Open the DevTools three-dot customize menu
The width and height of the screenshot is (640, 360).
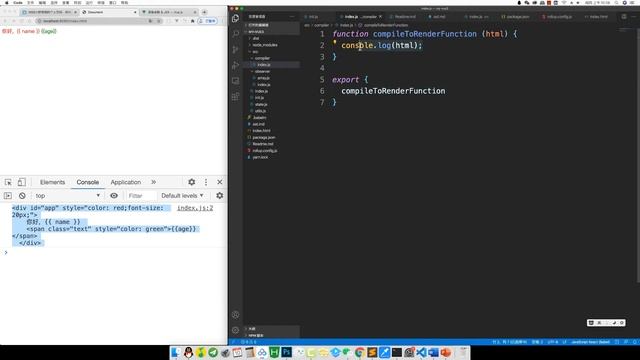pos(206,182)
